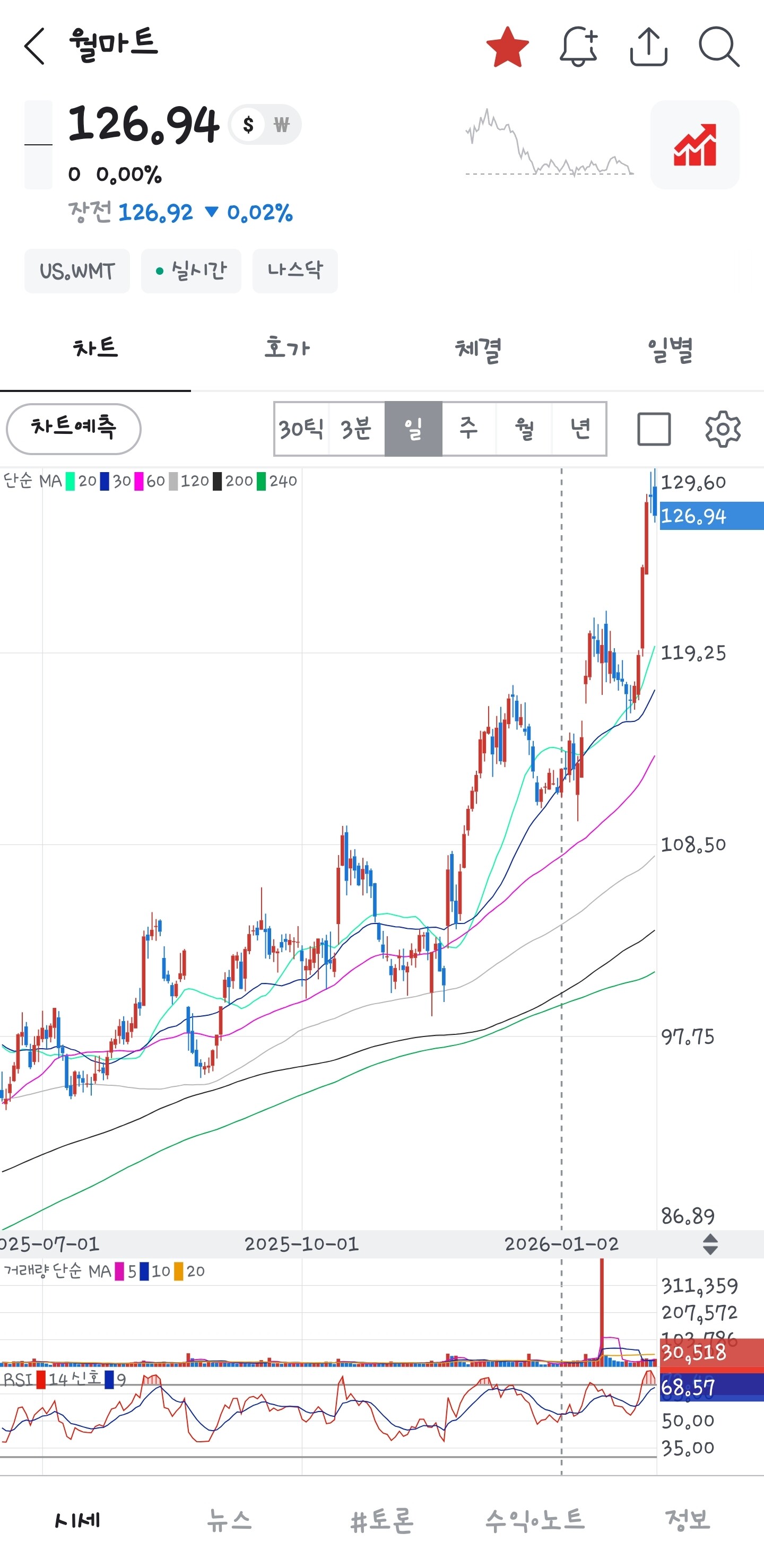This screenshot has height=1568, width=764.
Task: Click the RSI 14 red swatch
Action: coord(41,1379)
